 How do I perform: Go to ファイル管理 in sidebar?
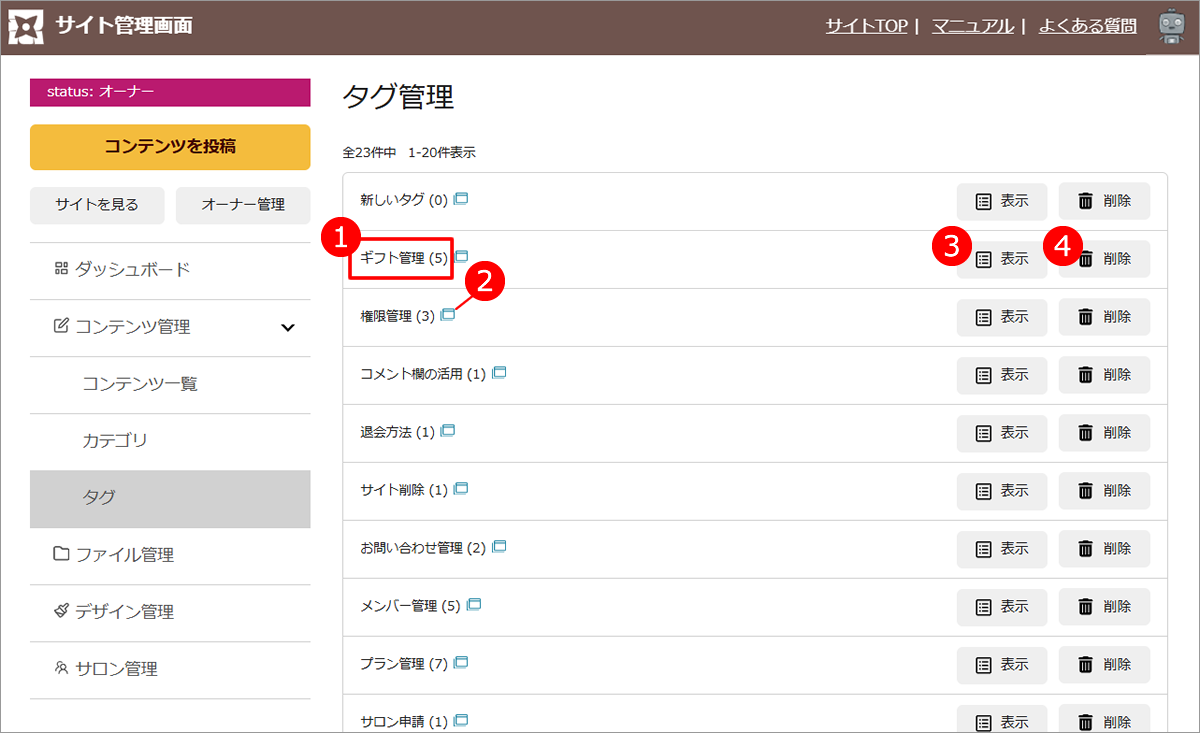click(x=124, y=555)
